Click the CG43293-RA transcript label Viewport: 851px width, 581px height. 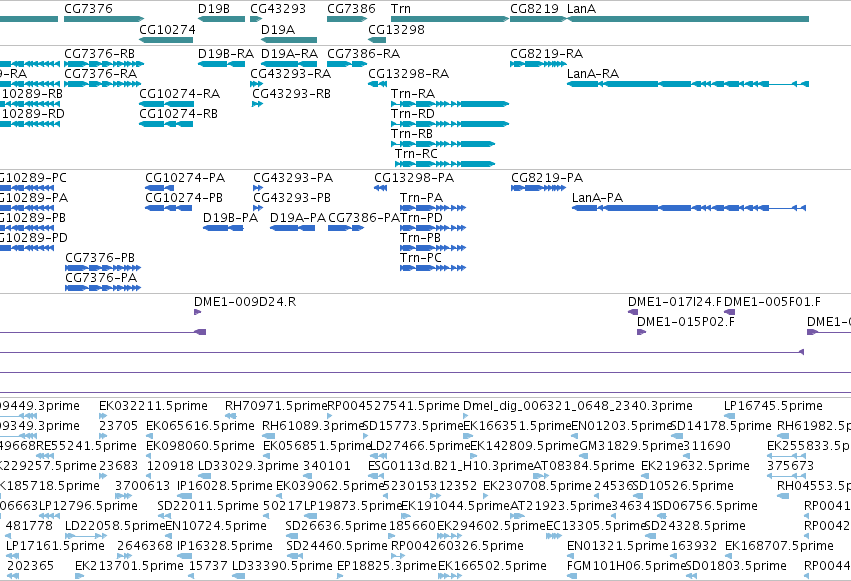point(290,74)
